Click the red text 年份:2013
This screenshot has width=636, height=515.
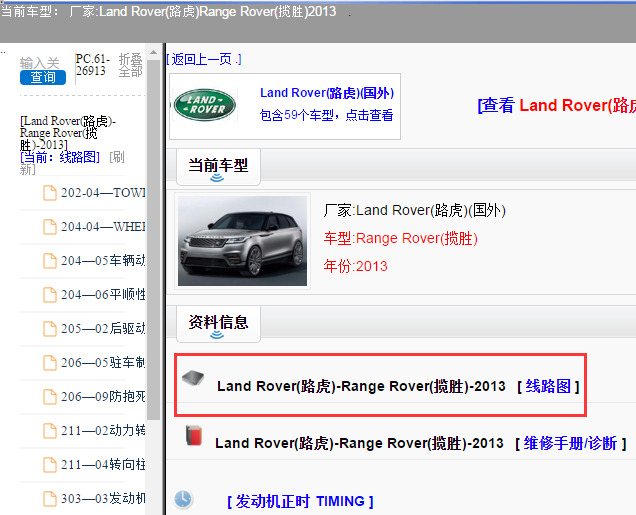pos(355,266)
